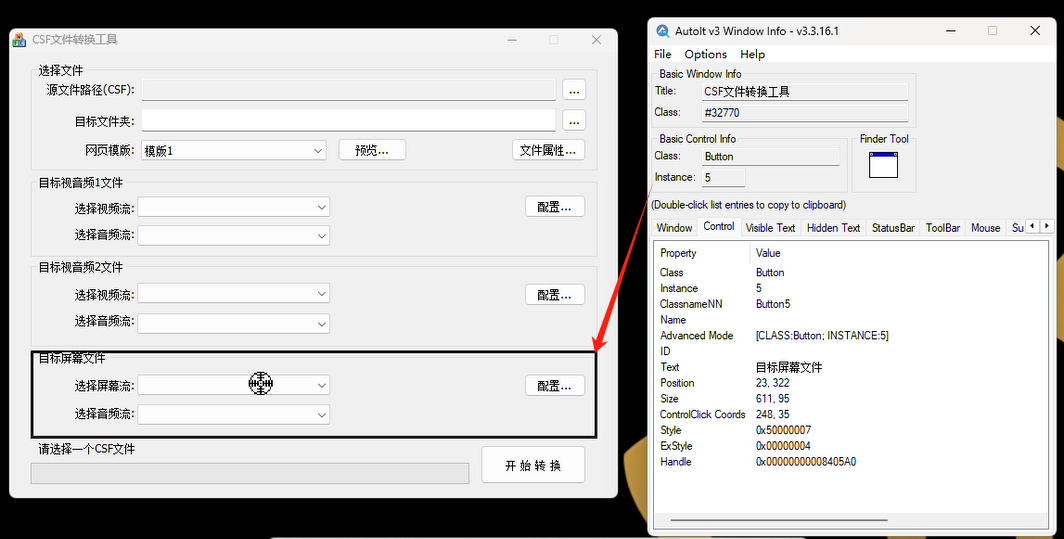This screenshot has height=539, width=1064.
Task: Switch to the ToolBar tab
Action: pyautogui.click(x=943, y=227)
